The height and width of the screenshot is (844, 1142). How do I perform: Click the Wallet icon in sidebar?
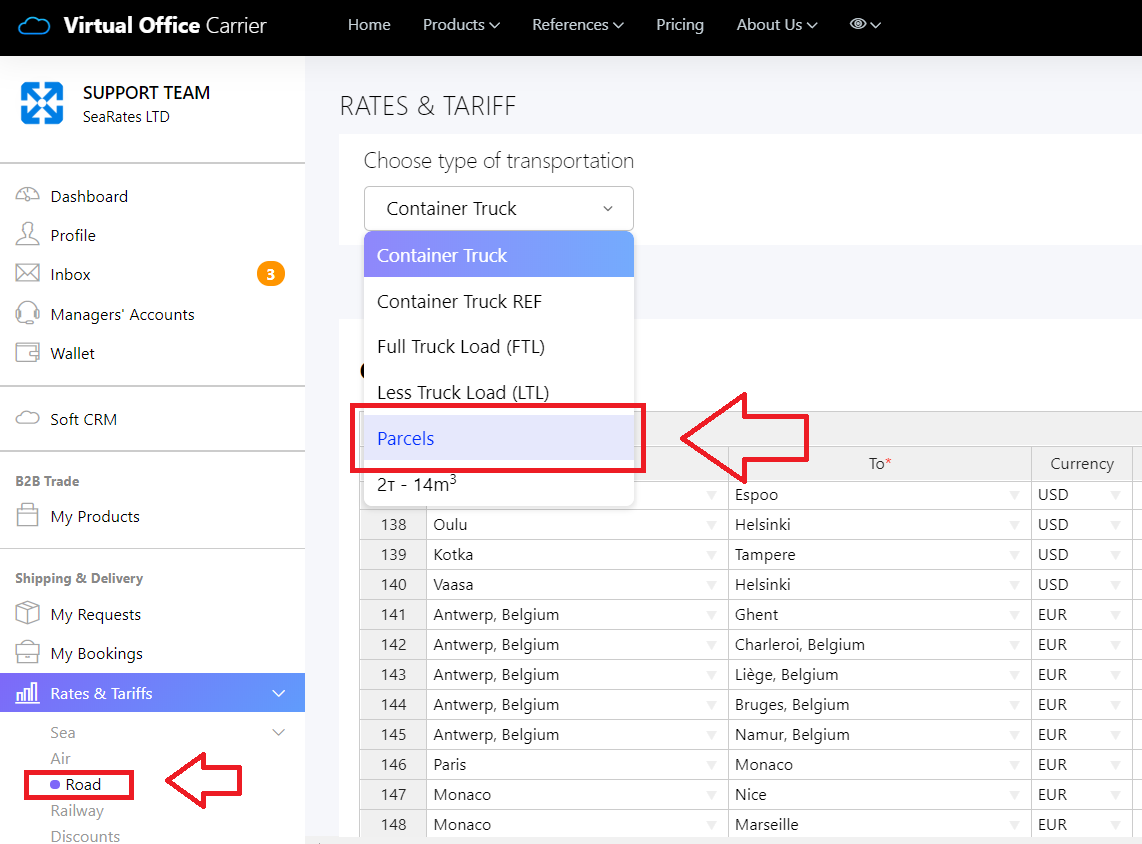click(28, 352)
